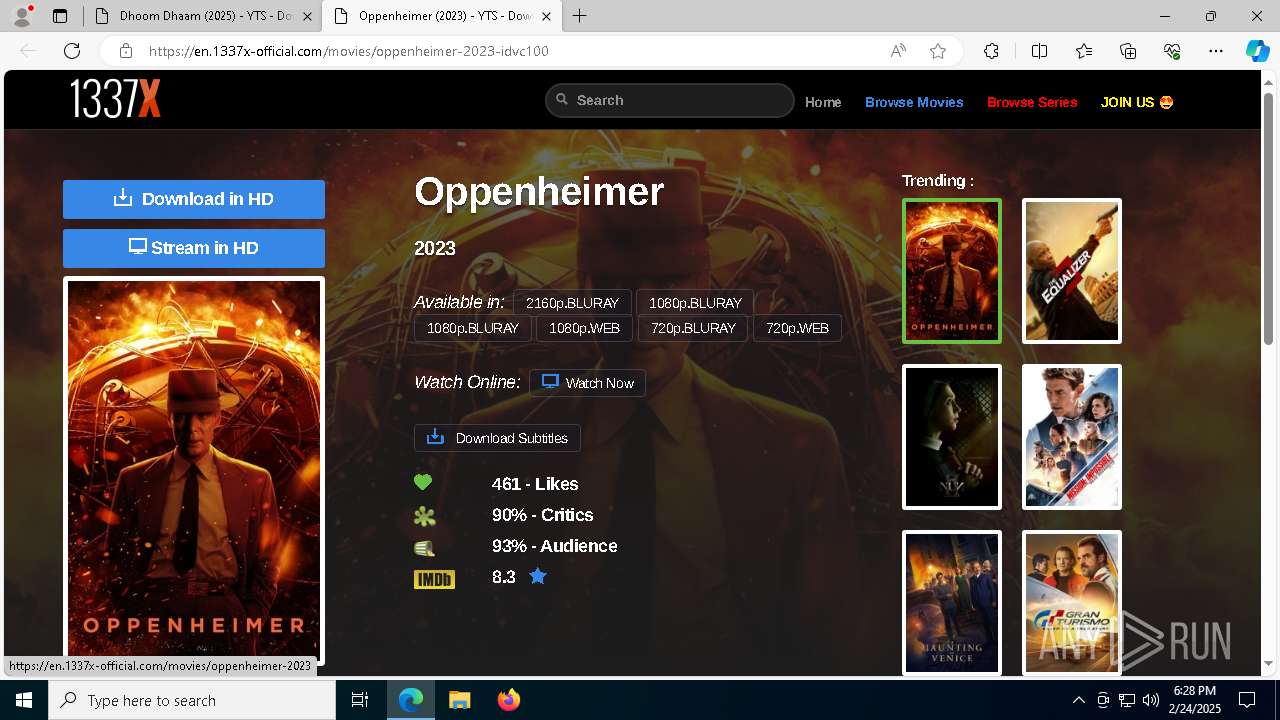1280x720 pixels.
Task: Open the notifications center icon
Action: (x=1247, y=700)
